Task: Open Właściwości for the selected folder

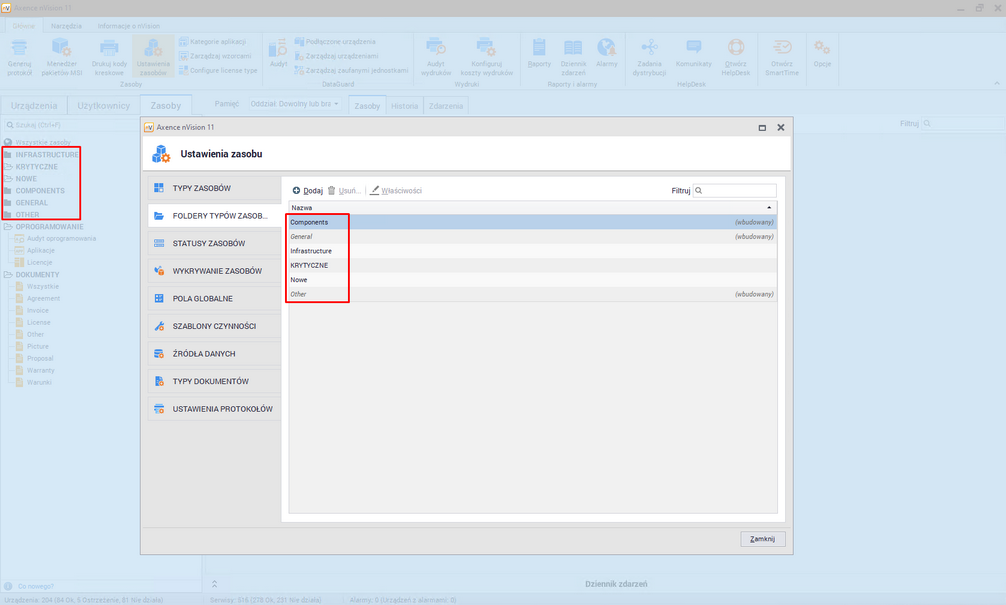Action: point(395,190)
